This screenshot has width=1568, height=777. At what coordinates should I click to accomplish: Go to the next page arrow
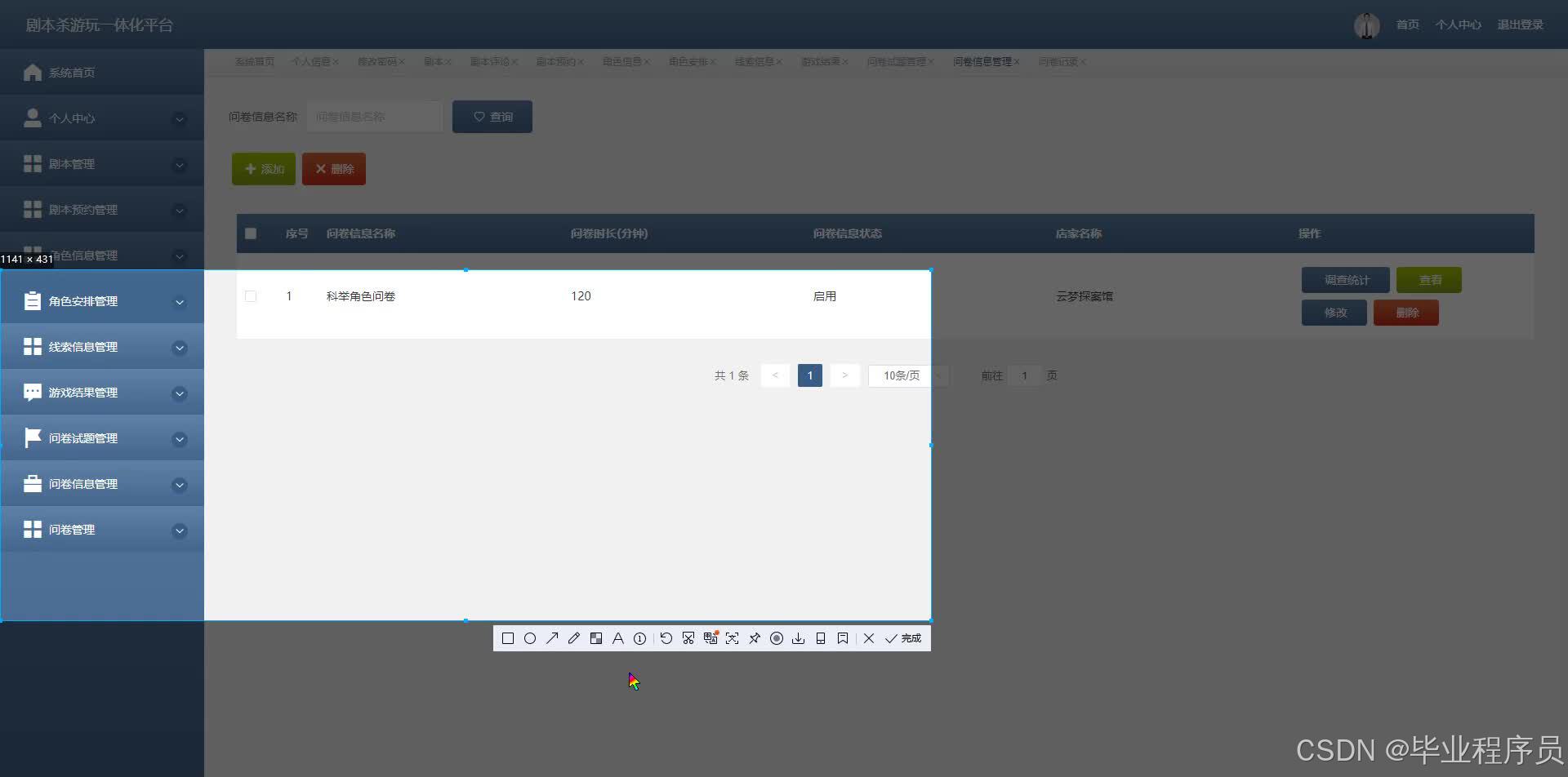(x=844, y=375)
